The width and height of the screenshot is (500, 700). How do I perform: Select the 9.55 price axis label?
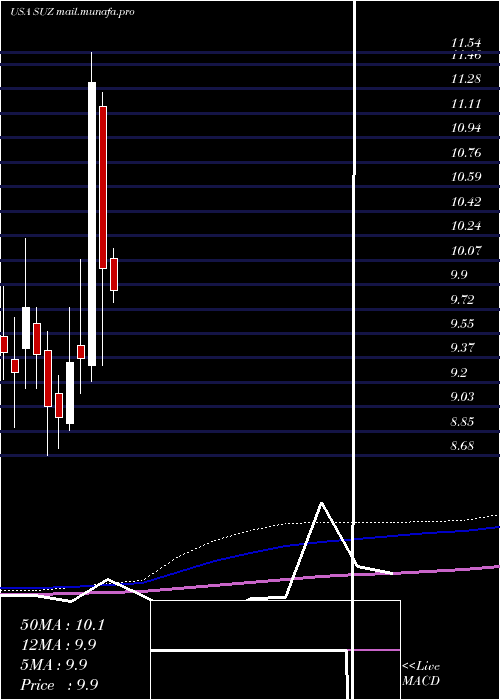[x=462, y=323]
